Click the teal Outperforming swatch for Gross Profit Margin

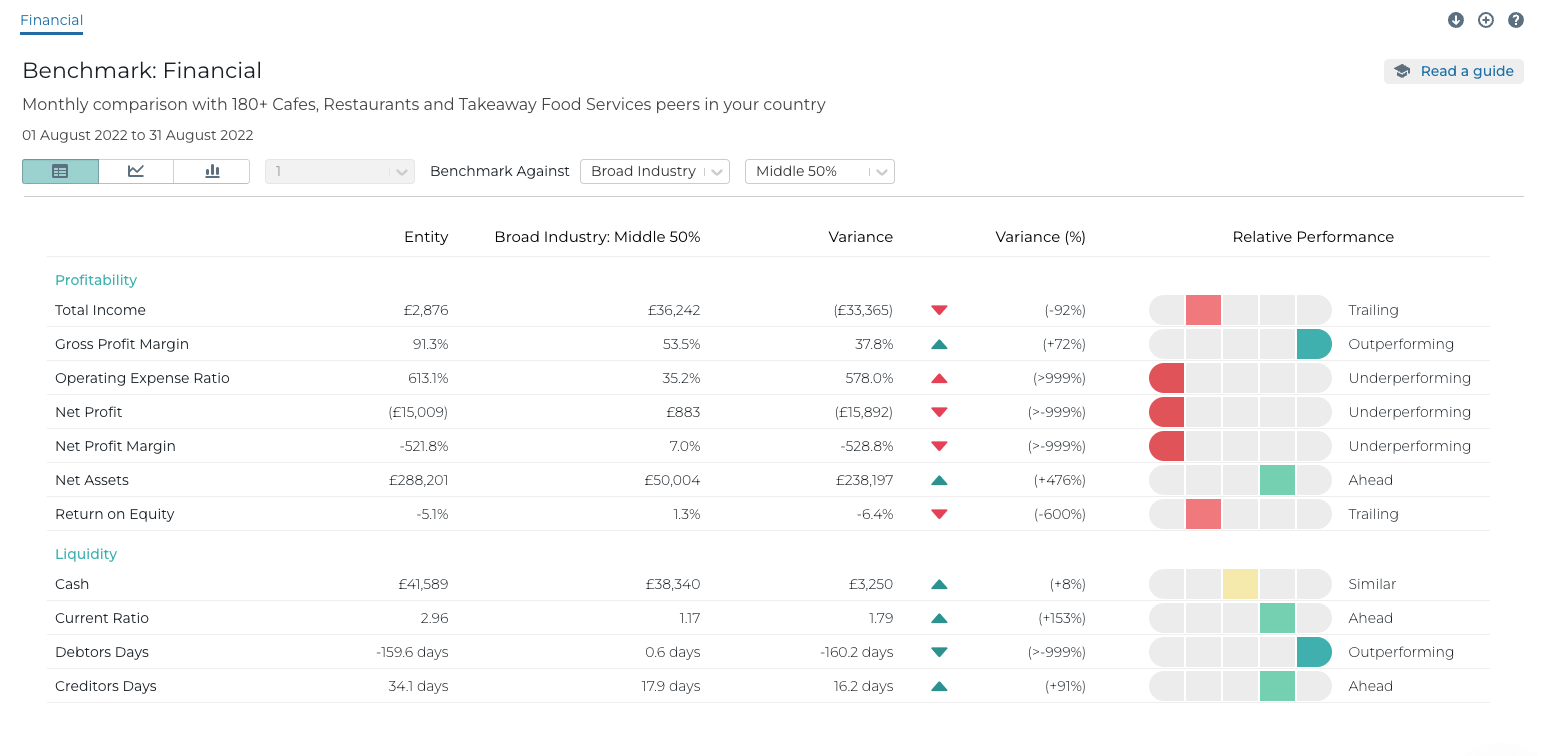point(1313,344)
